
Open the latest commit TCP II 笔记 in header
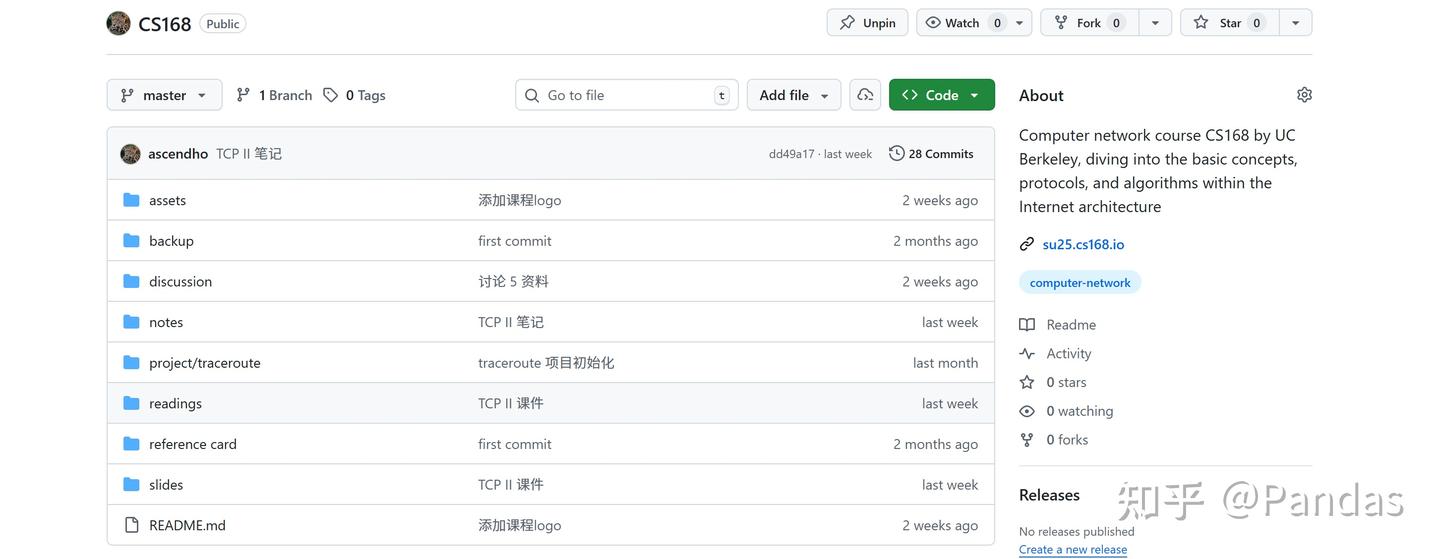point(249,154)
